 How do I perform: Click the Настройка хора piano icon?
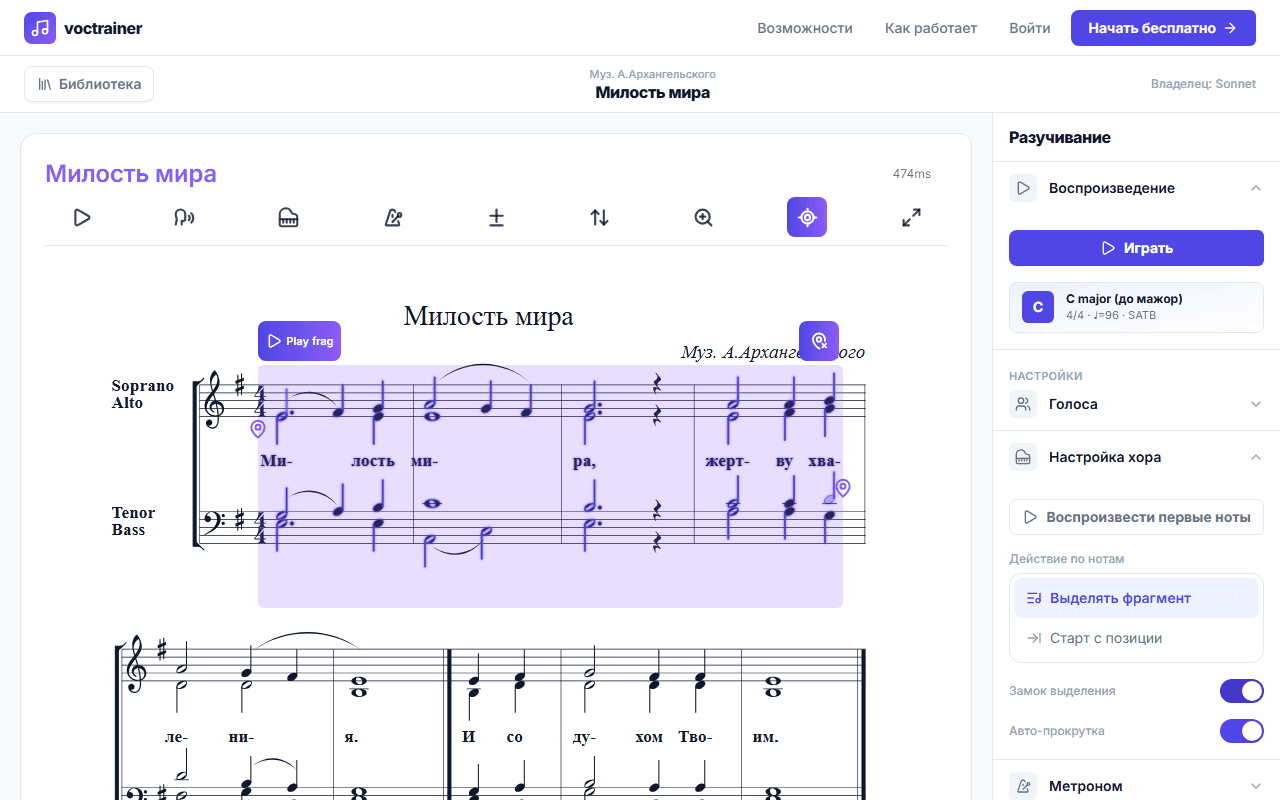[1023, 457]
